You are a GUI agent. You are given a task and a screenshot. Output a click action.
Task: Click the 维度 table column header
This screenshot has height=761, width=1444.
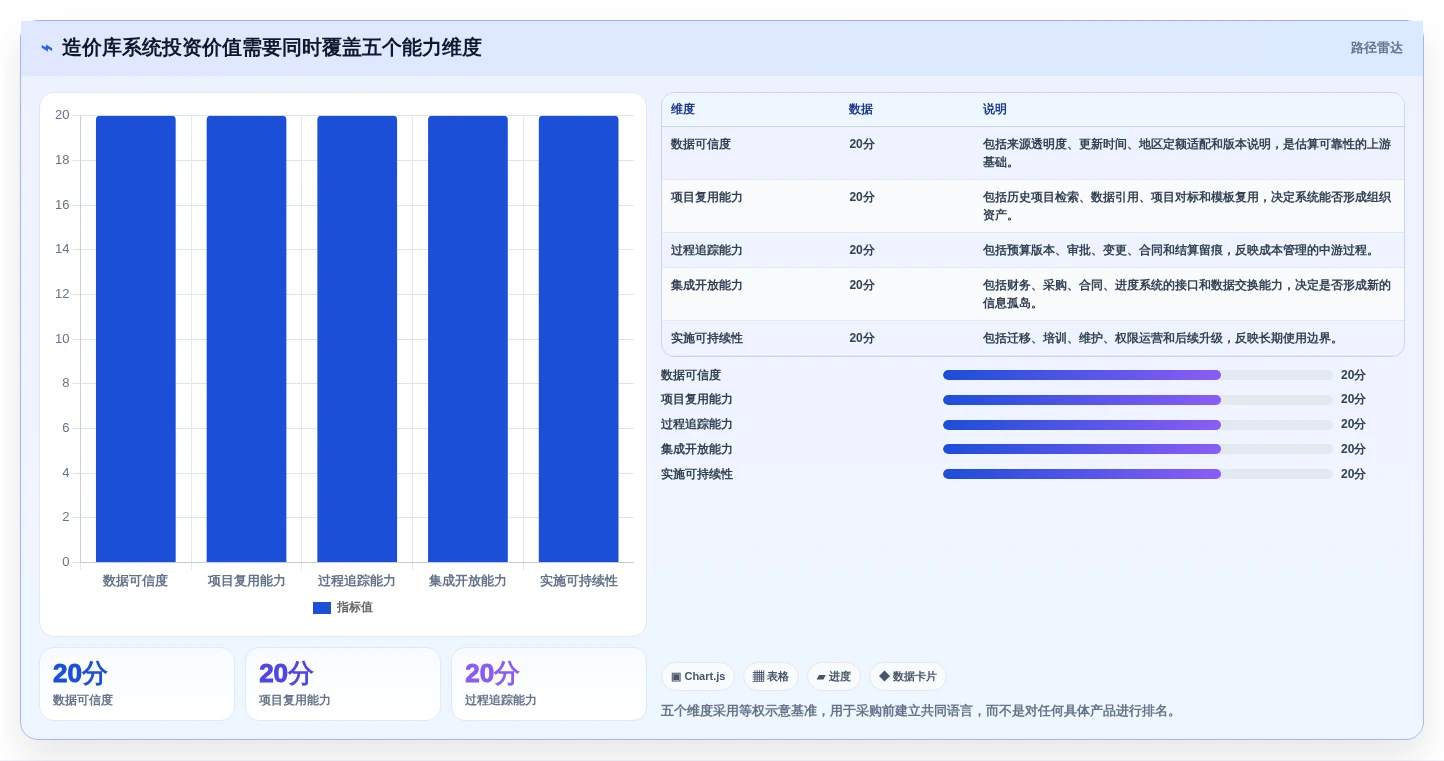point(683,110)
